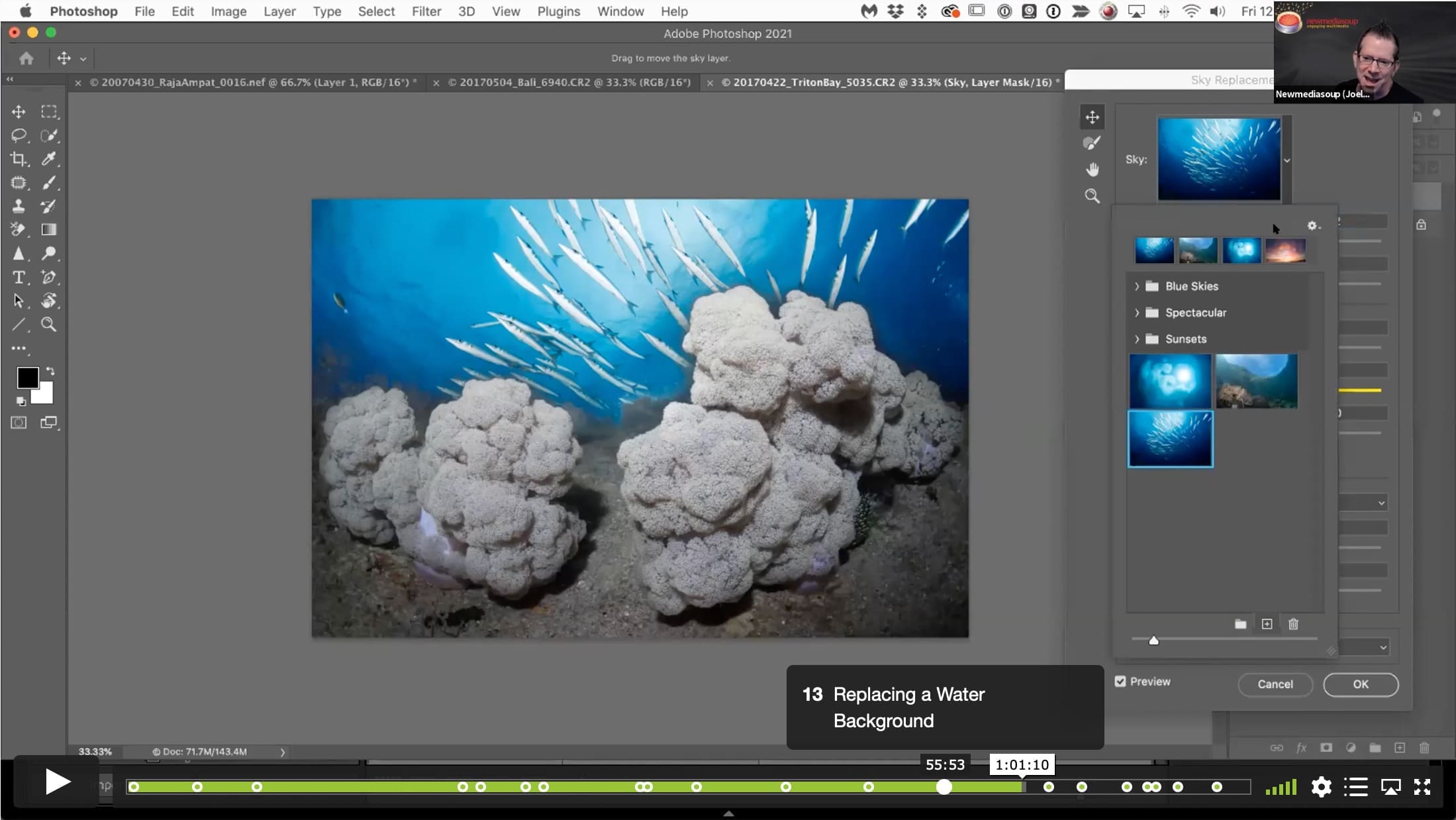
Task: Select the Crop tool
Action: pos(19,159)
